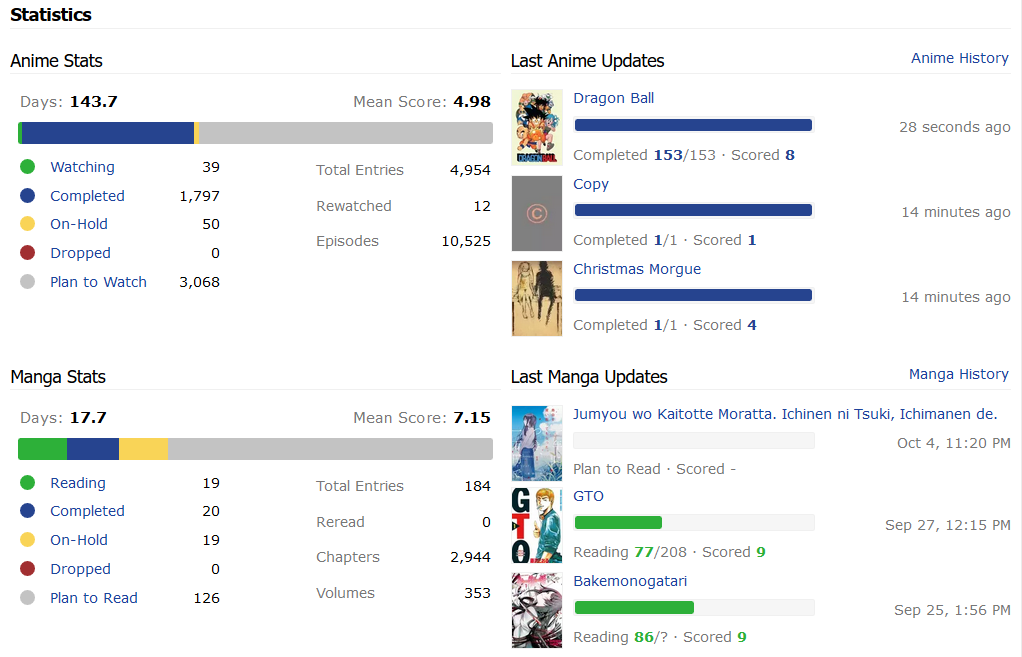Open the Plan to Read list link

click(94, 598)
